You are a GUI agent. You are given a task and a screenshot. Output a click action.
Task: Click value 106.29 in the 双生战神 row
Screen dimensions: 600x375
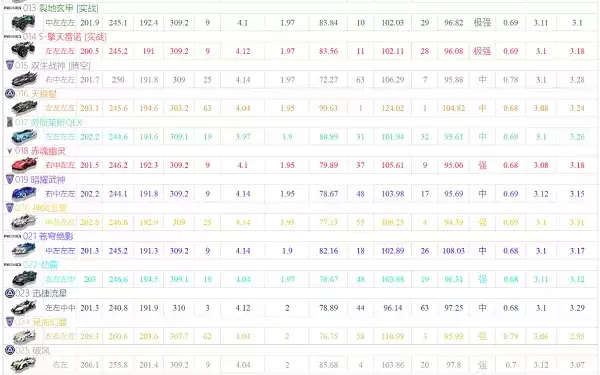(x=393, y=80)
